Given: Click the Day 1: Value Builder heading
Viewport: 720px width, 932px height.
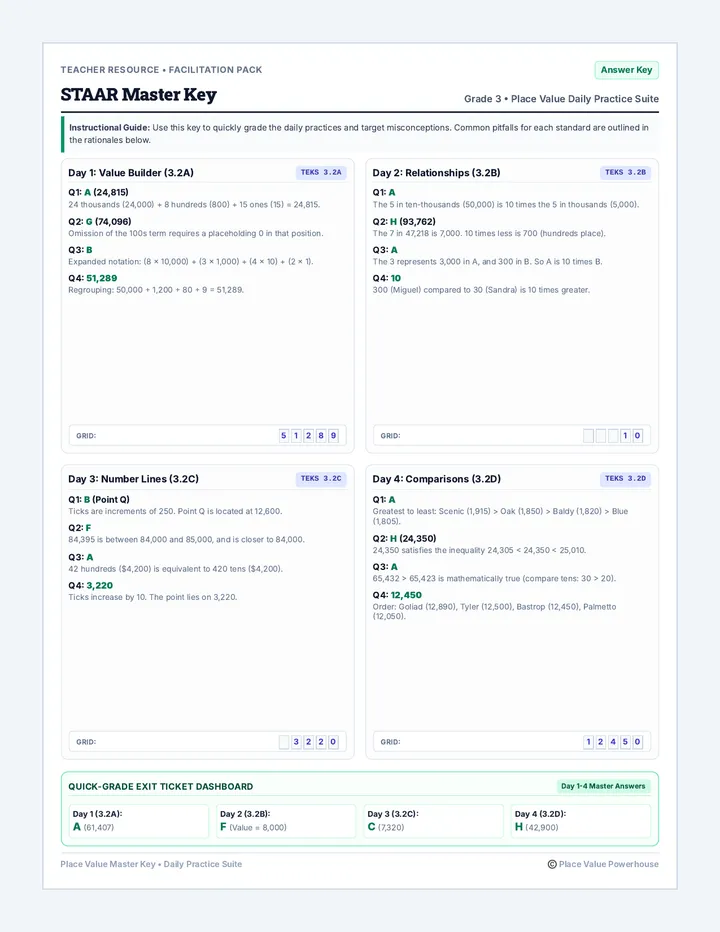Looking at the screenshot, I should click(131, 173).
